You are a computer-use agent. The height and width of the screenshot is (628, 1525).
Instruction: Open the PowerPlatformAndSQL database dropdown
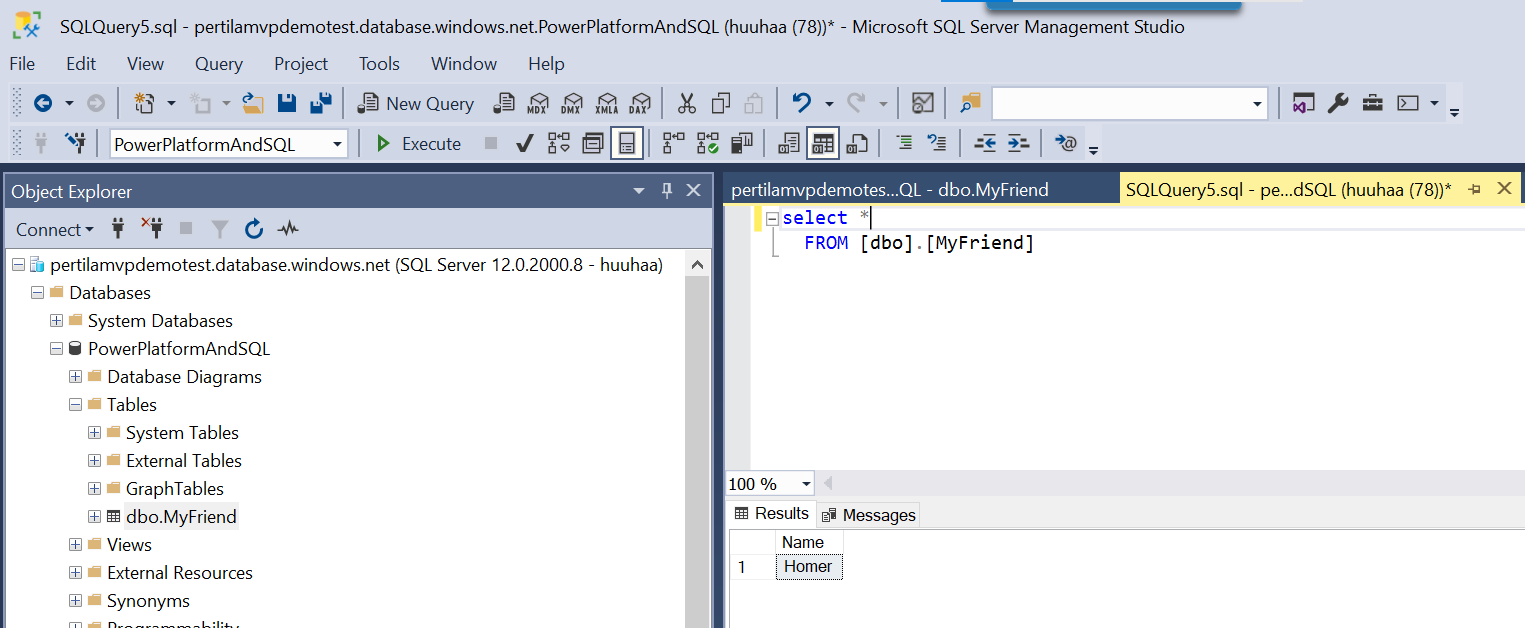click(337, 144)
